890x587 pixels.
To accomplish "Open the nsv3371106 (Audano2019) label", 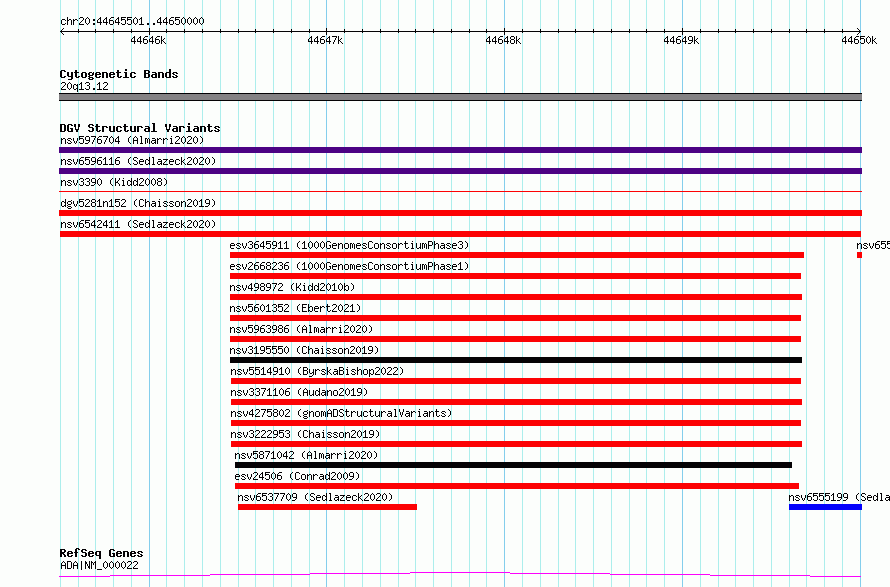I will (x=299, y=392).
